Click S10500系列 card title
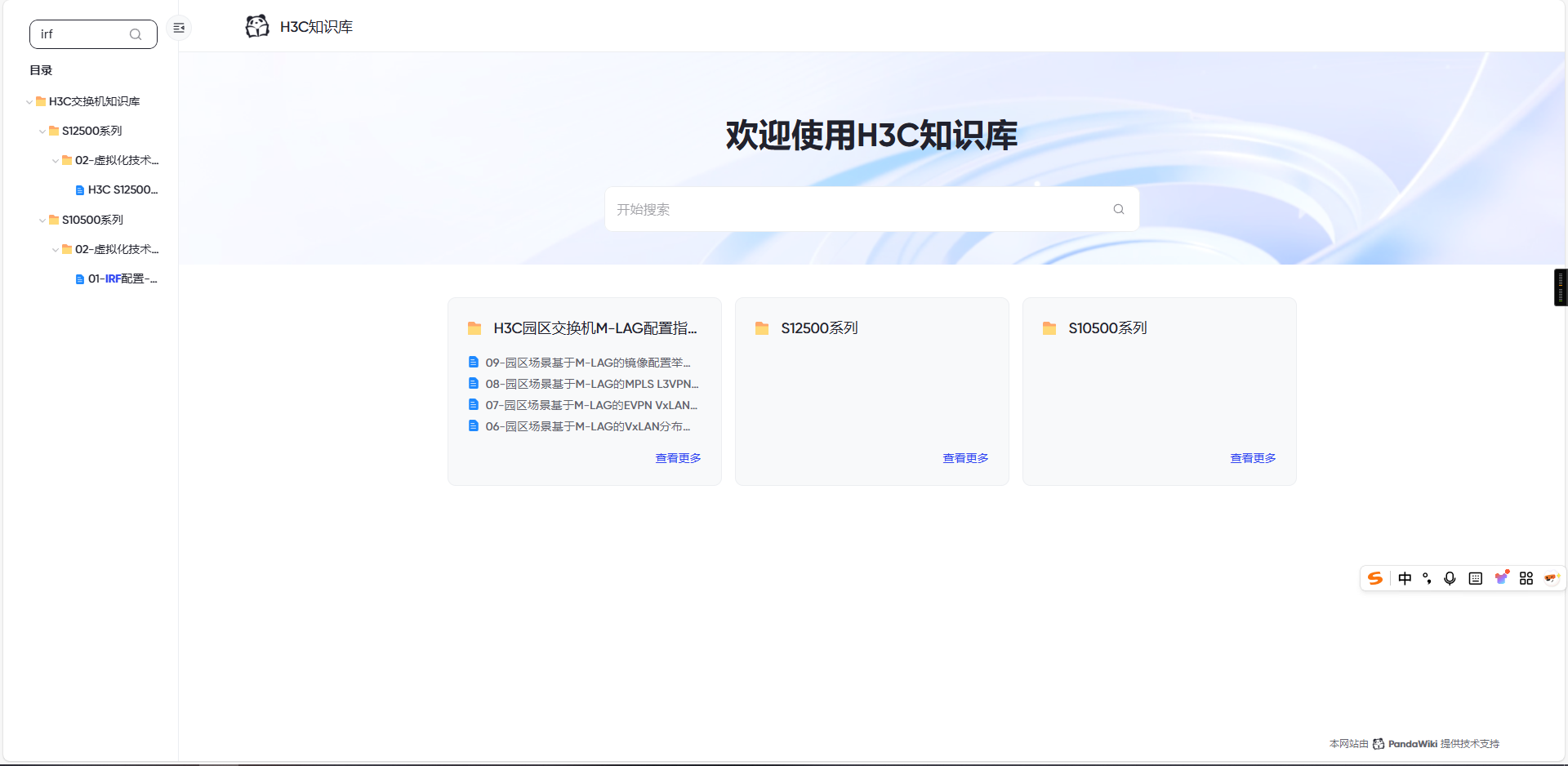The image size is (1568, 766). tap(1107, 328)
